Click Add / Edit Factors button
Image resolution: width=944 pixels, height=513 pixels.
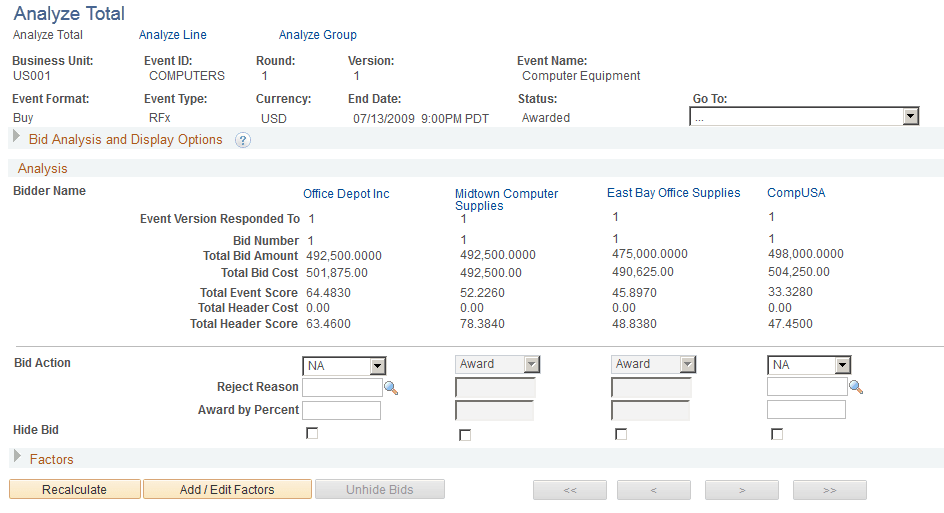click(227, 490)
